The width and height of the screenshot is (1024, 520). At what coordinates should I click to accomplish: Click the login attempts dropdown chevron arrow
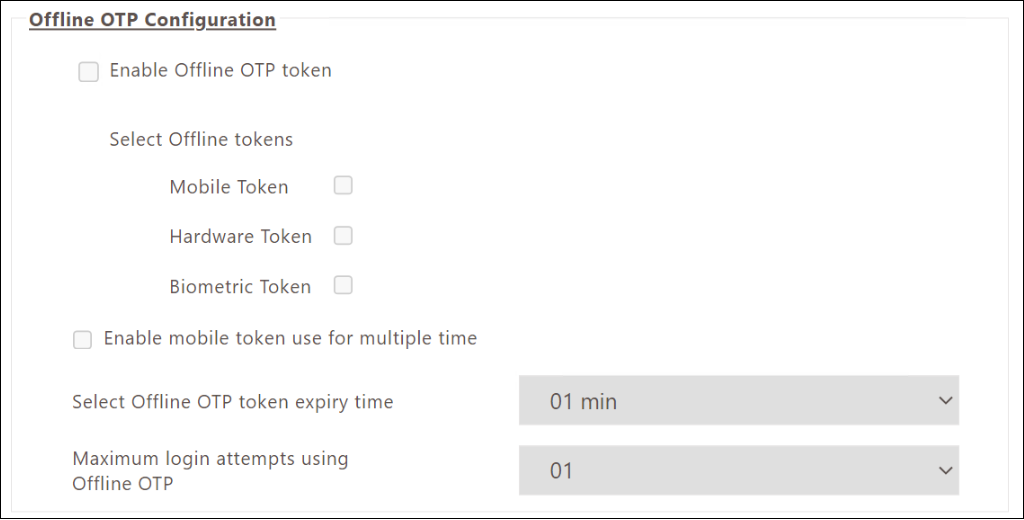945,470
